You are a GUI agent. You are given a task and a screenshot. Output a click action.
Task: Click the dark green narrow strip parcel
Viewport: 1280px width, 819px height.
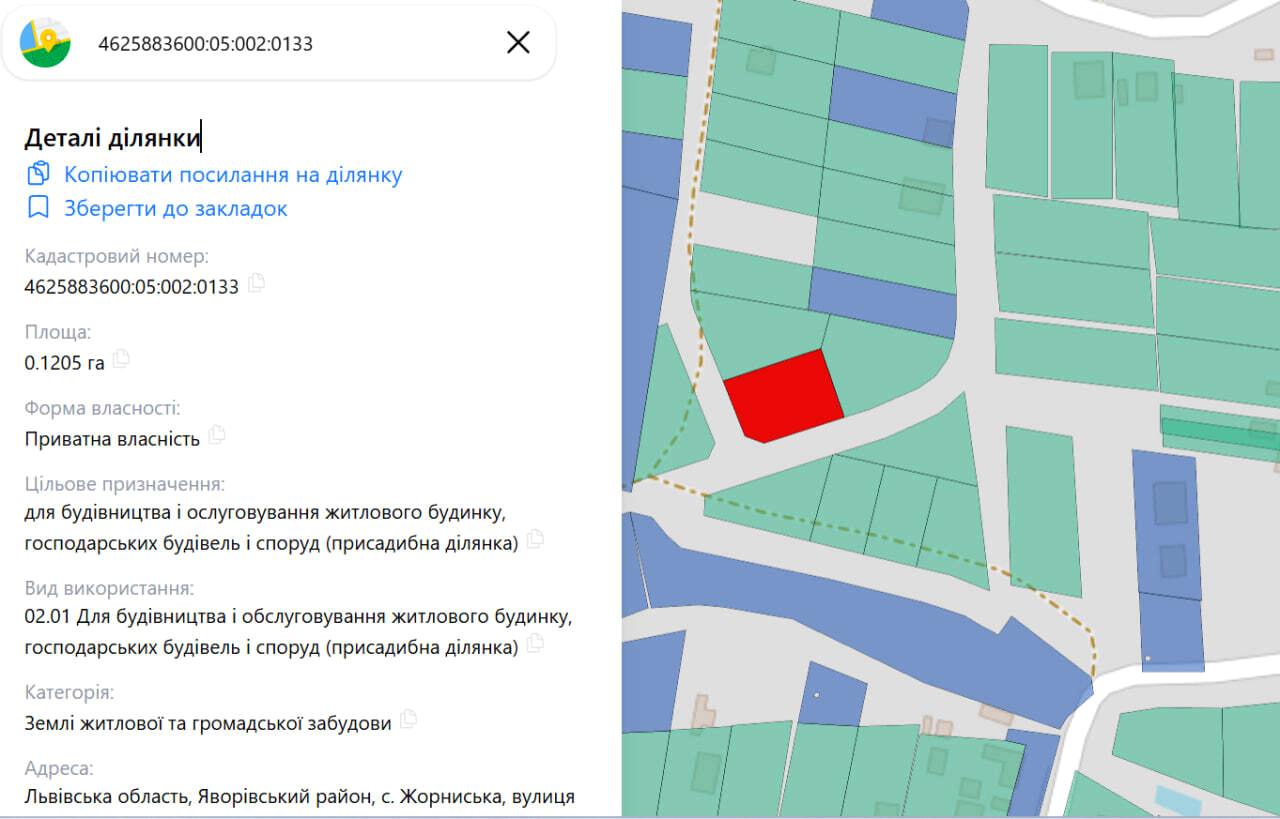tap(1220, 433)
